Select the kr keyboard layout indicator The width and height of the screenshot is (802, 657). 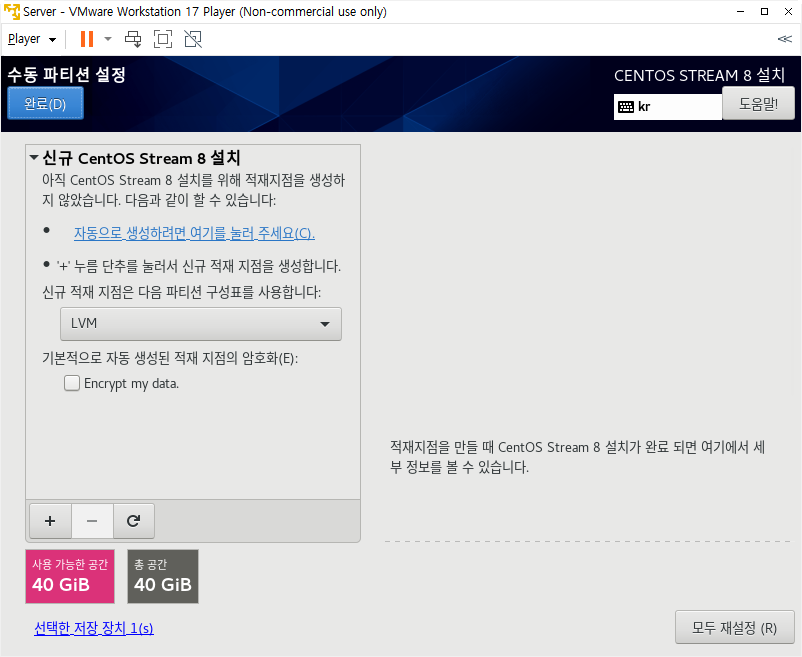point(667,107)
